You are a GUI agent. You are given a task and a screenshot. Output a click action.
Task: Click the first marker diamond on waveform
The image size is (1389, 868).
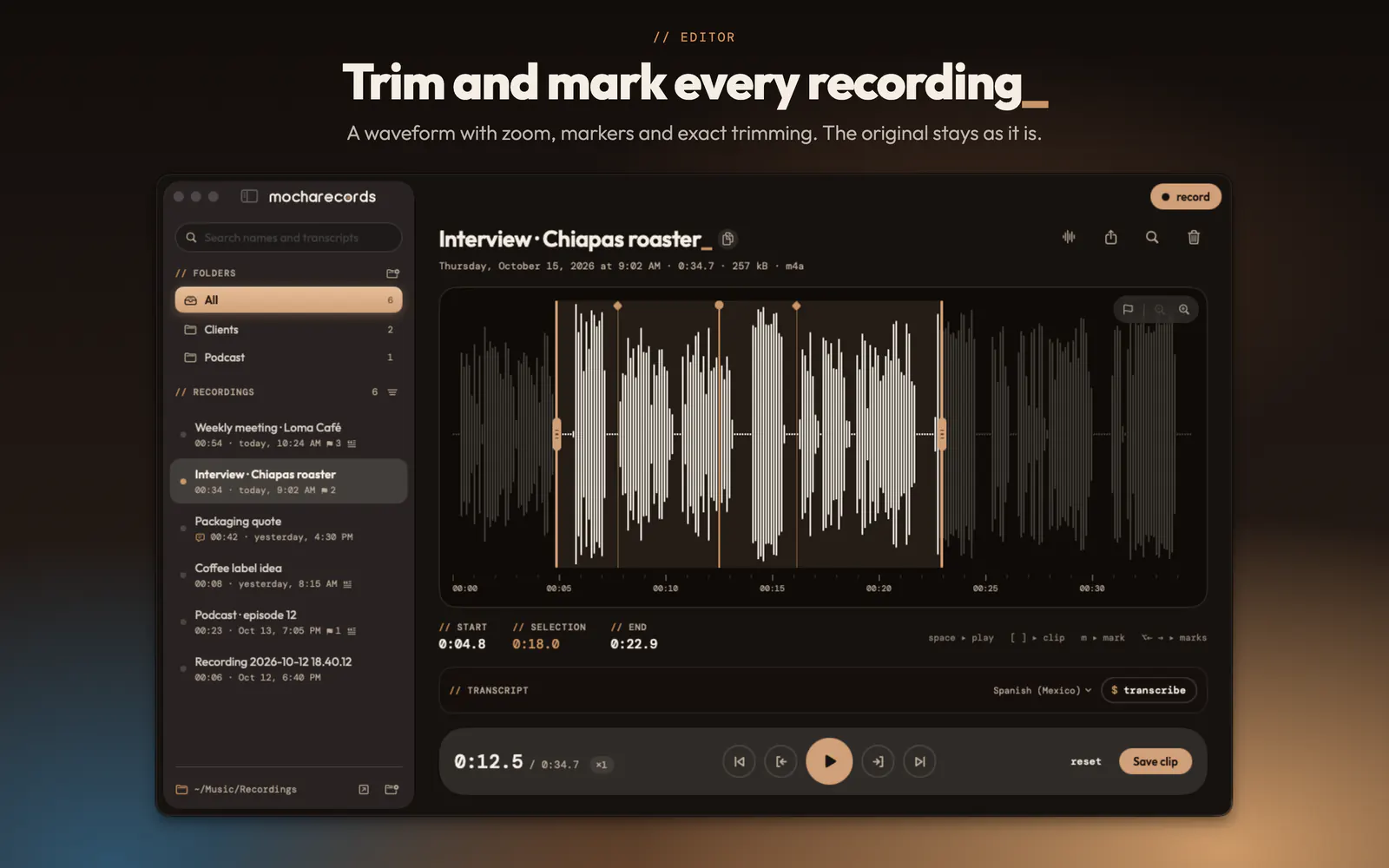coord(618,306)
